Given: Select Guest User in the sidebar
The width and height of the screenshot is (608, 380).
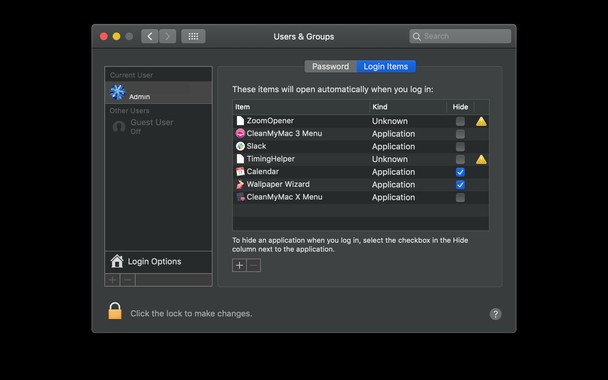Looking at the screenshot, I should pos(158,126).
